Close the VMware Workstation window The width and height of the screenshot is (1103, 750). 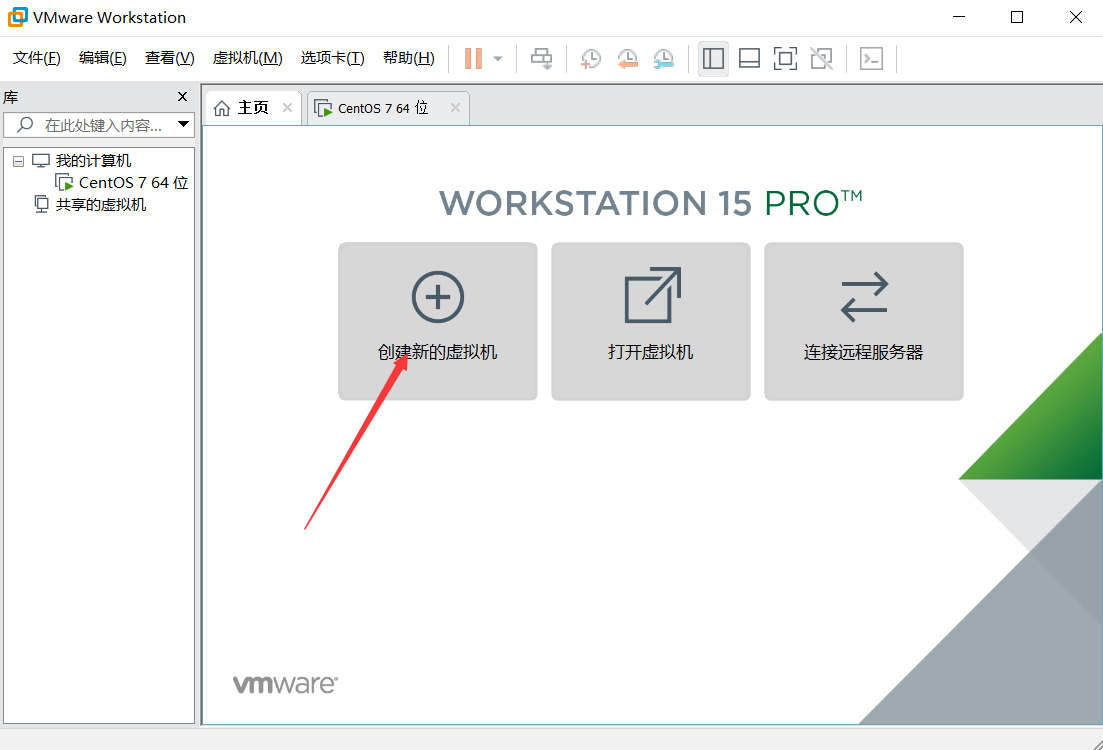(x=1076, y=17)
